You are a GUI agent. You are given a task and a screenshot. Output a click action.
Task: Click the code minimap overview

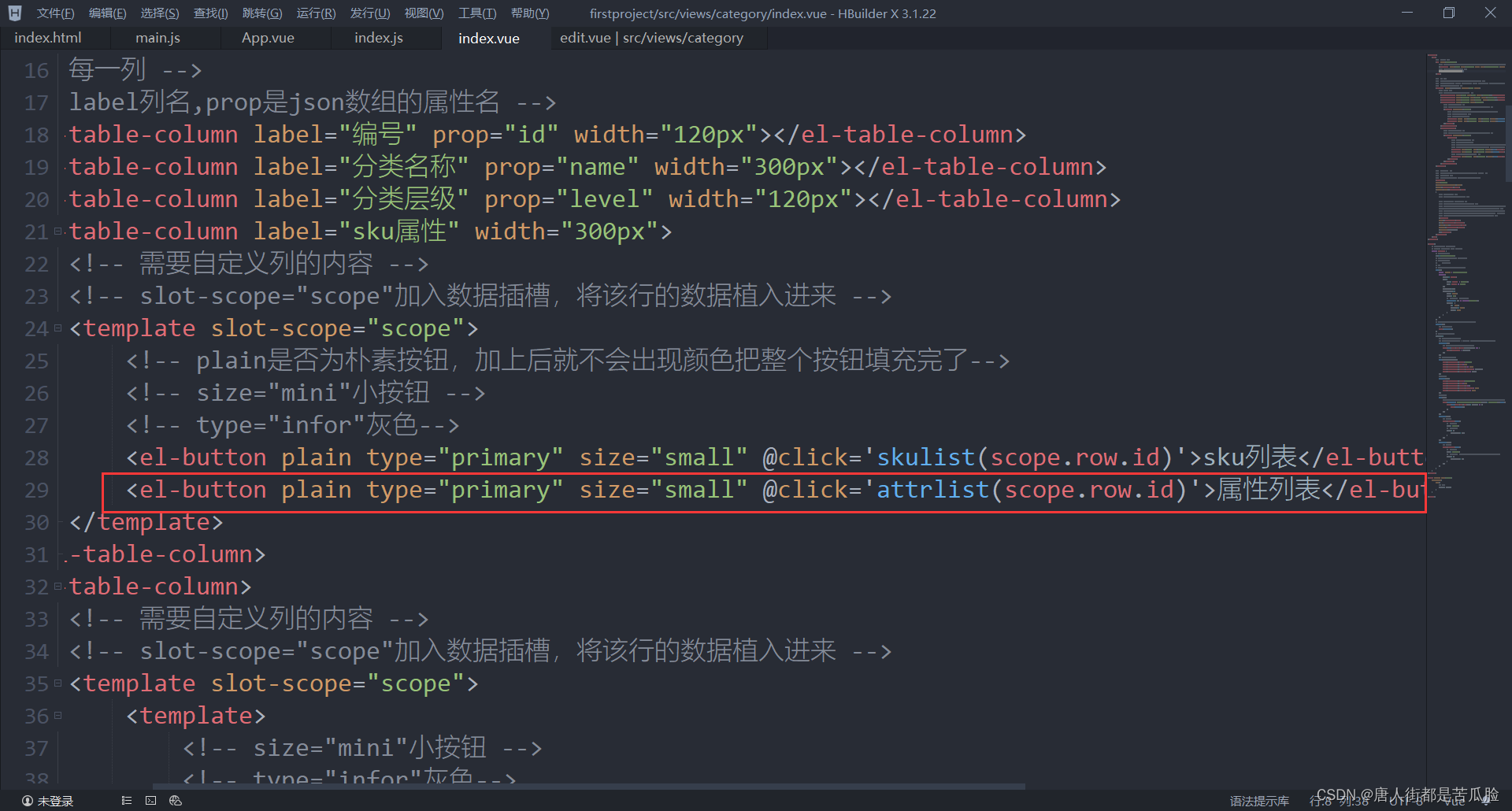point(1466,276)
